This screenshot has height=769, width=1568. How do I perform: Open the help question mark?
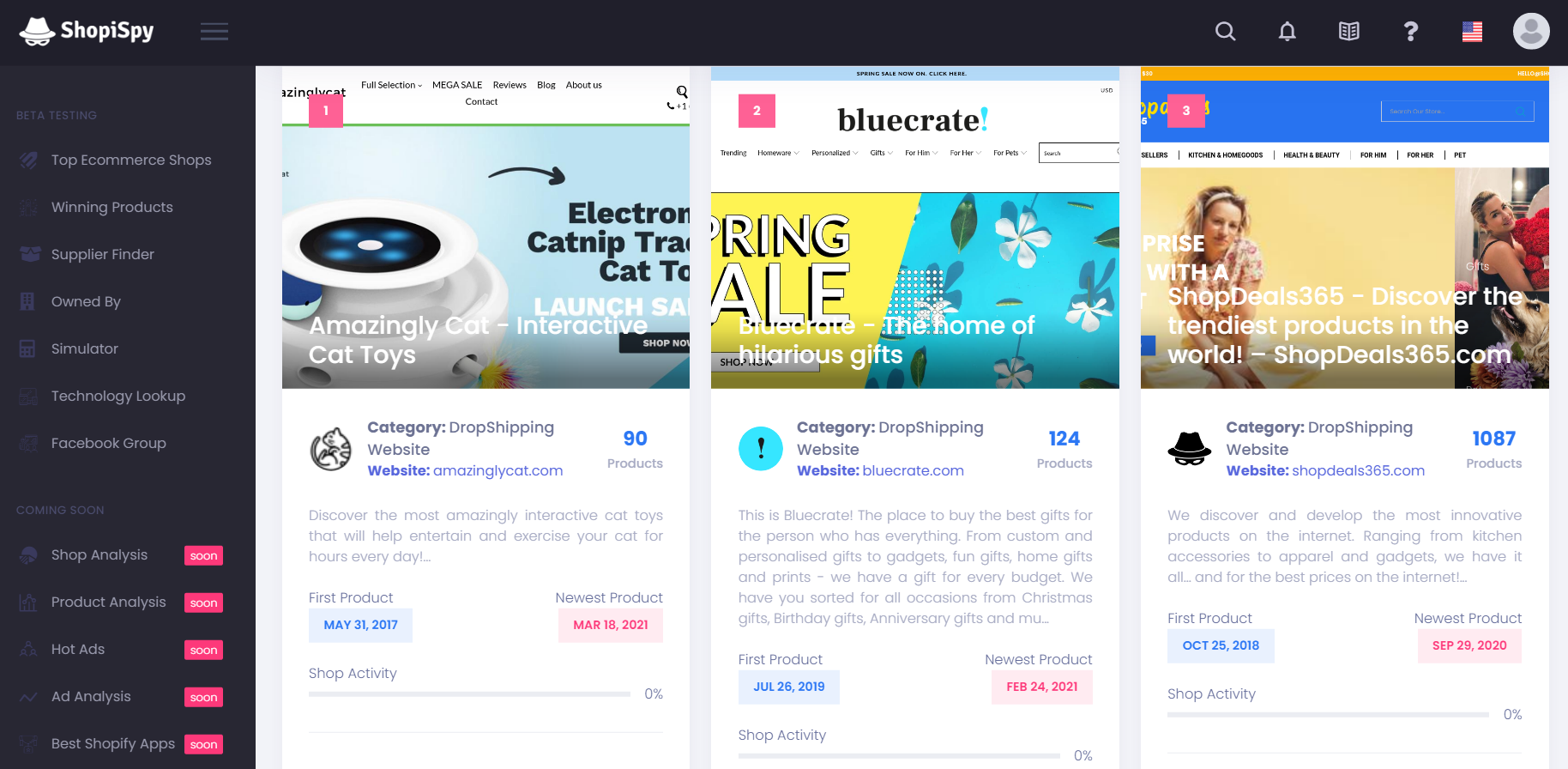point(1411,32)
